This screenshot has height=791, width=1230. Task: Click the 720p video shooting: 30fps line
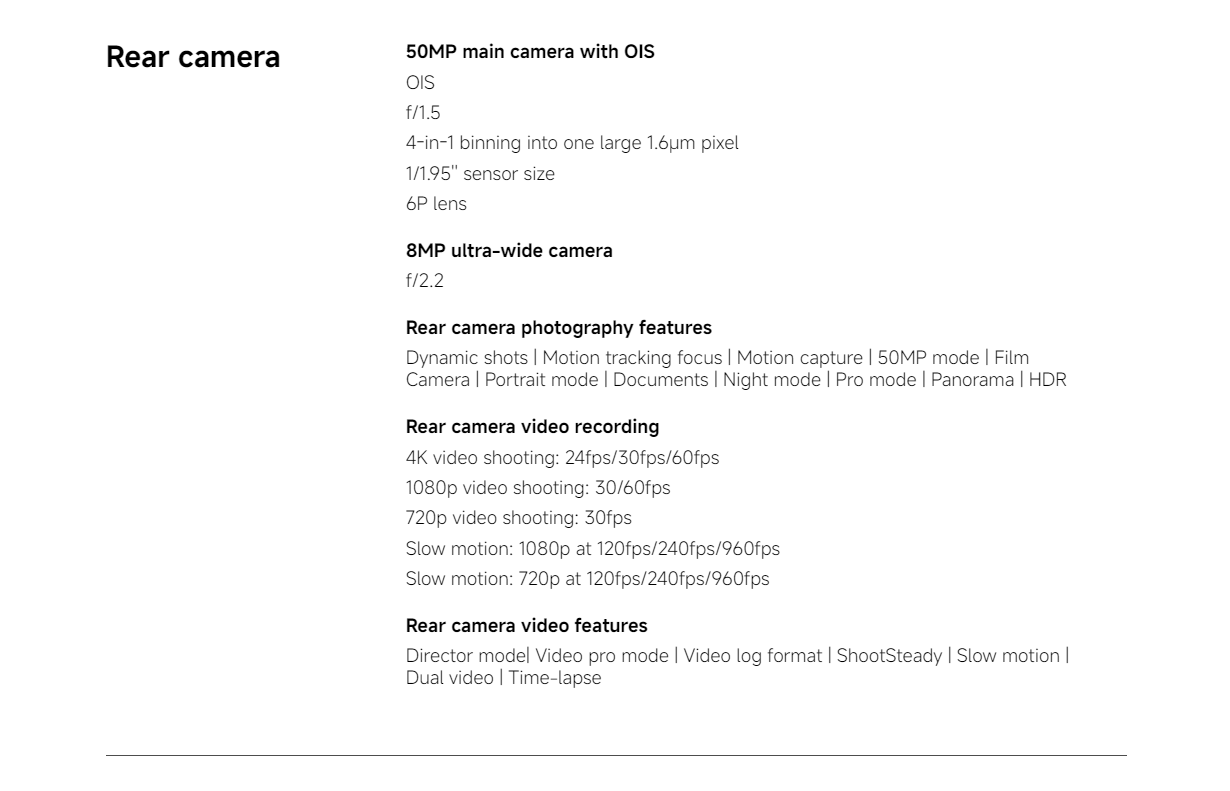tap(518, 518)
